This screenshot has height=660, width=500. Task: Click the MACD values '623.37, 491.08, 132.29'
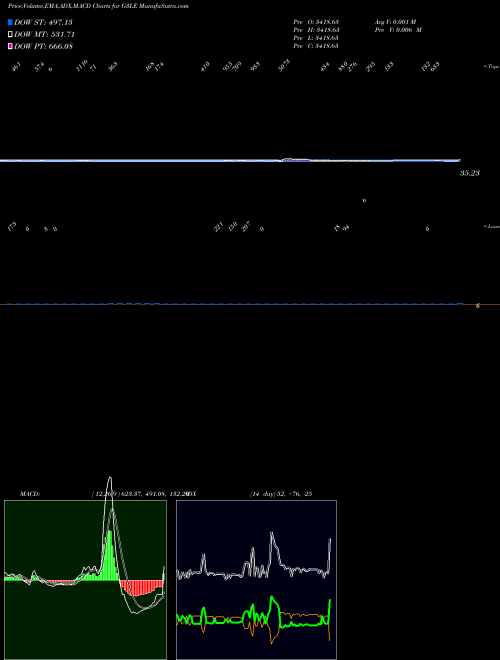[153, 494]
